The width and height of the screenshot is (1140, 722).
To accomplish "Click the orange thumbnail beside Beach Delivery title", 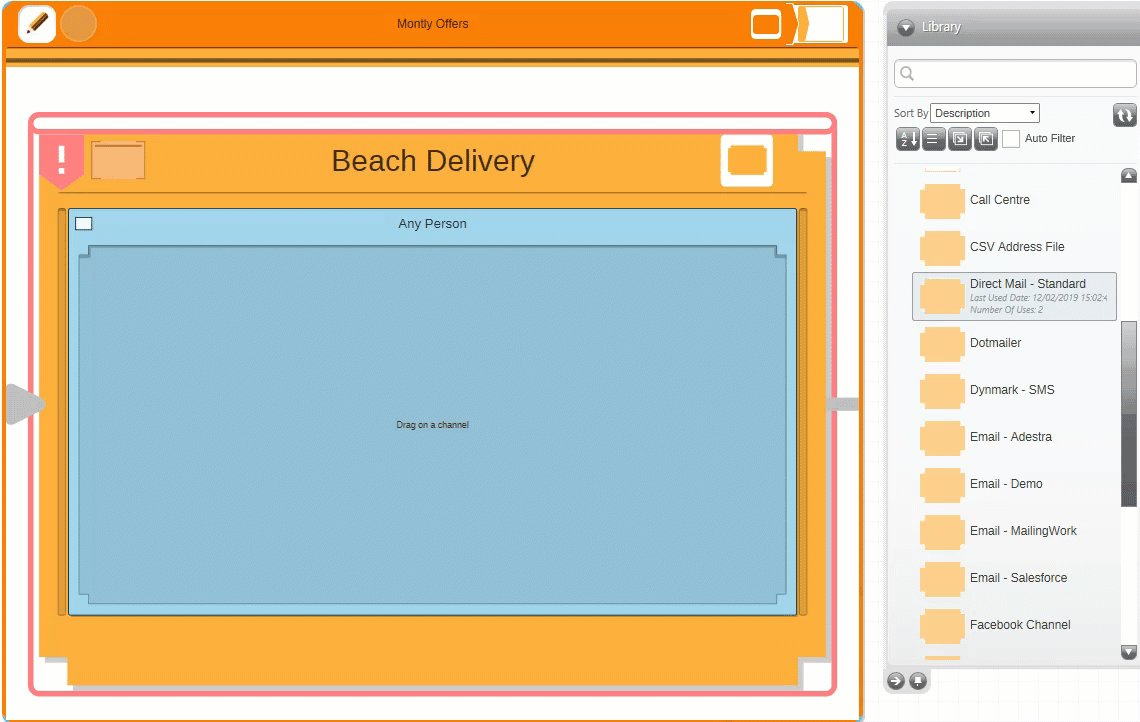I will tap(118, 160).
